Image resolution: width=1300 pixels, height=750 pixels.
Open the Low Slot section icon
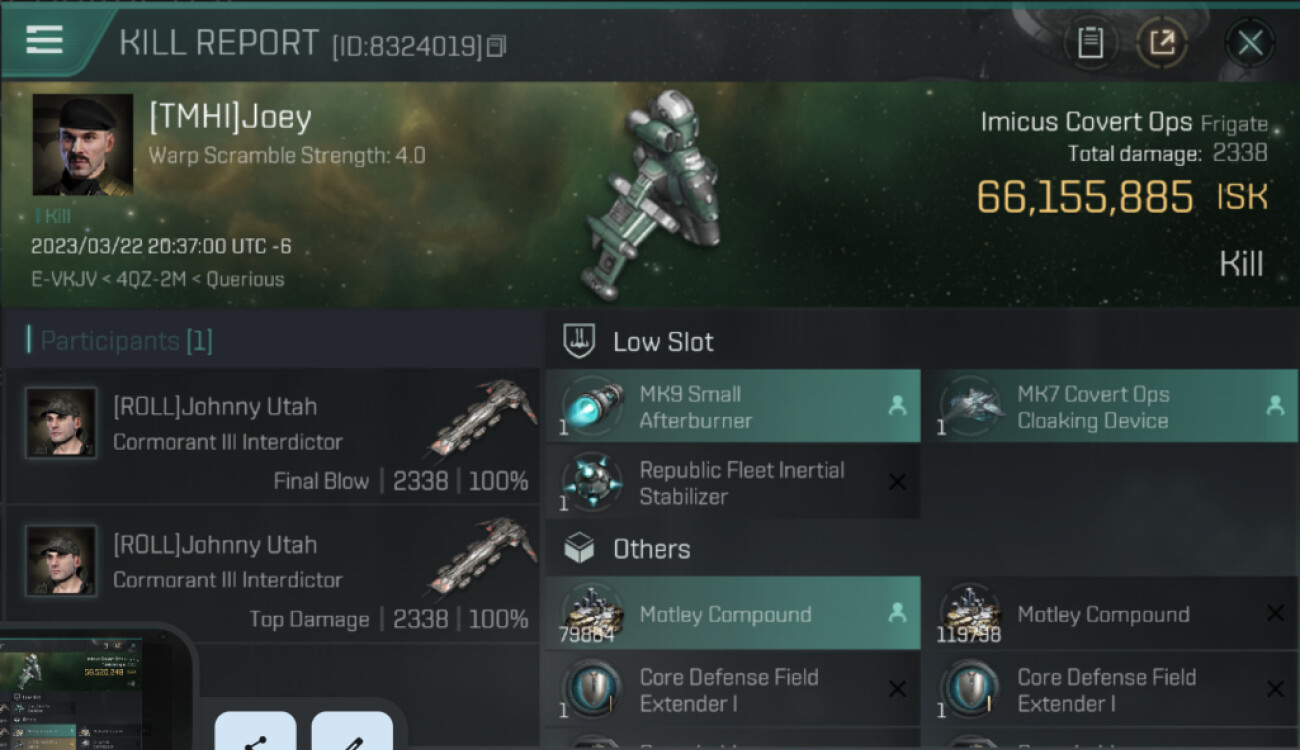point(580,341)
